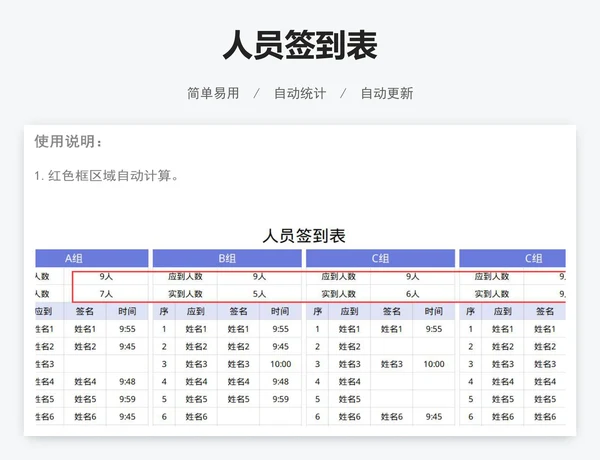This screenshot has height=460, width=600.
Task: Select the 9:55 time cell in A组
Action: (127, 329)
